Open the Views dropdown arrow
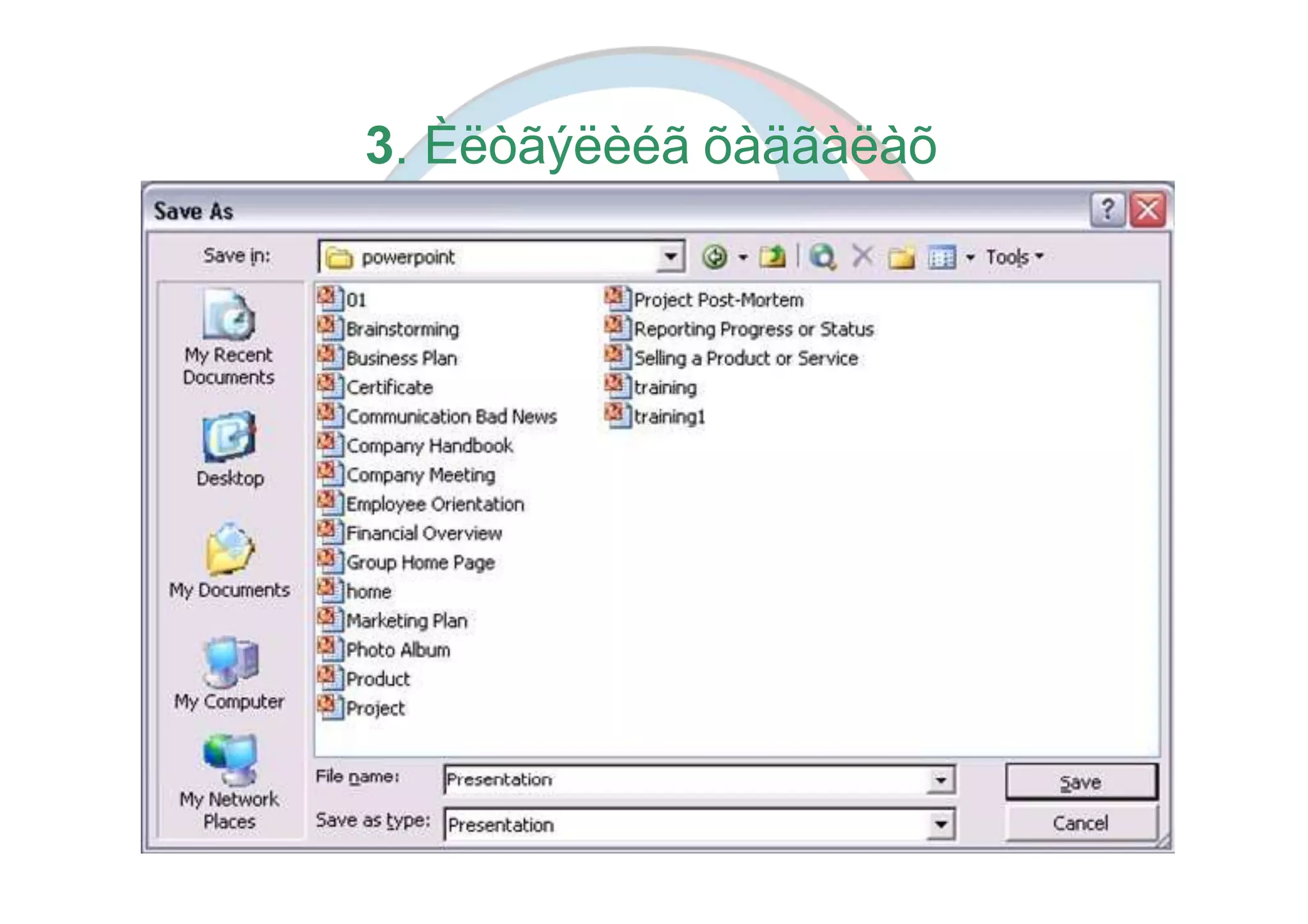This screenshot has height=924, width=1308. point(970,257)
